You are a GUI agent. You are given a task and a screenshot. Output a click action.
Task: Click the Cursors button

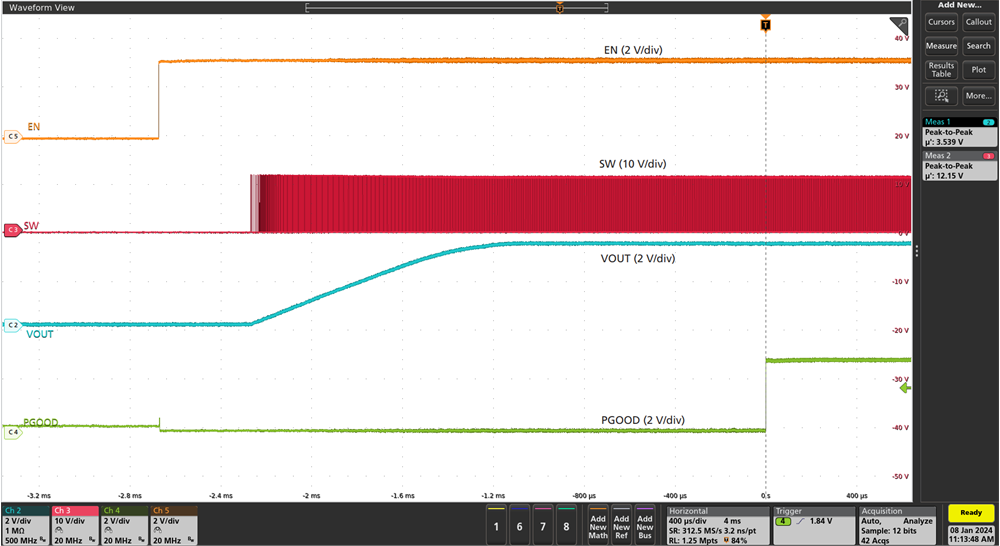[x=941, y=22]
